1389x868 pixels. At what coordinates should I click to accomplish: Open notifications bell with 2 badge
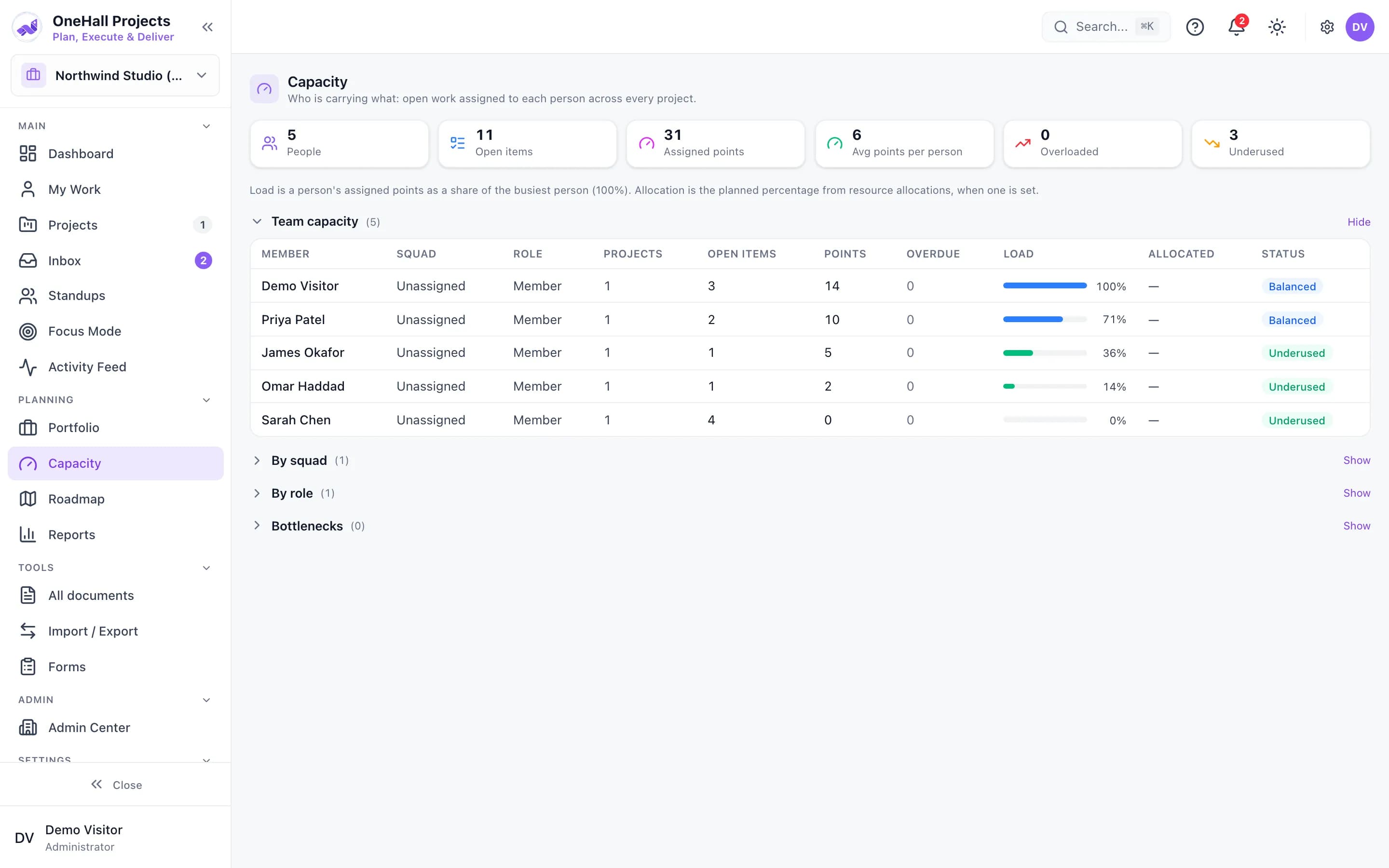(1236, 27)
